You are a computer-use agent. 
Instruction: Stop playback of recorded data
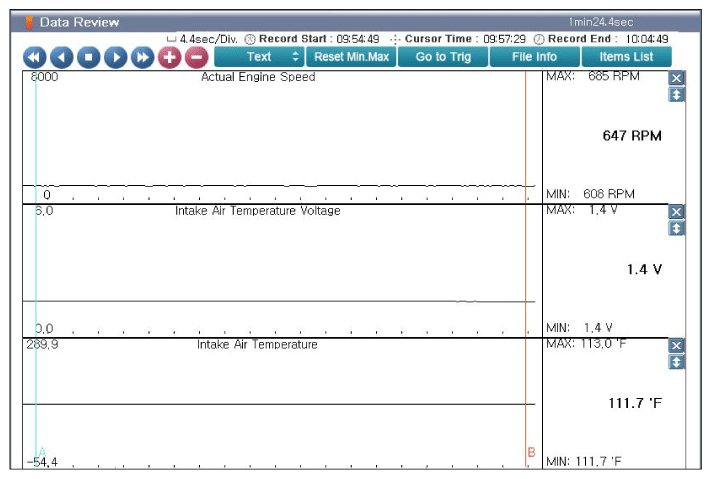click(x=88, y=57)
